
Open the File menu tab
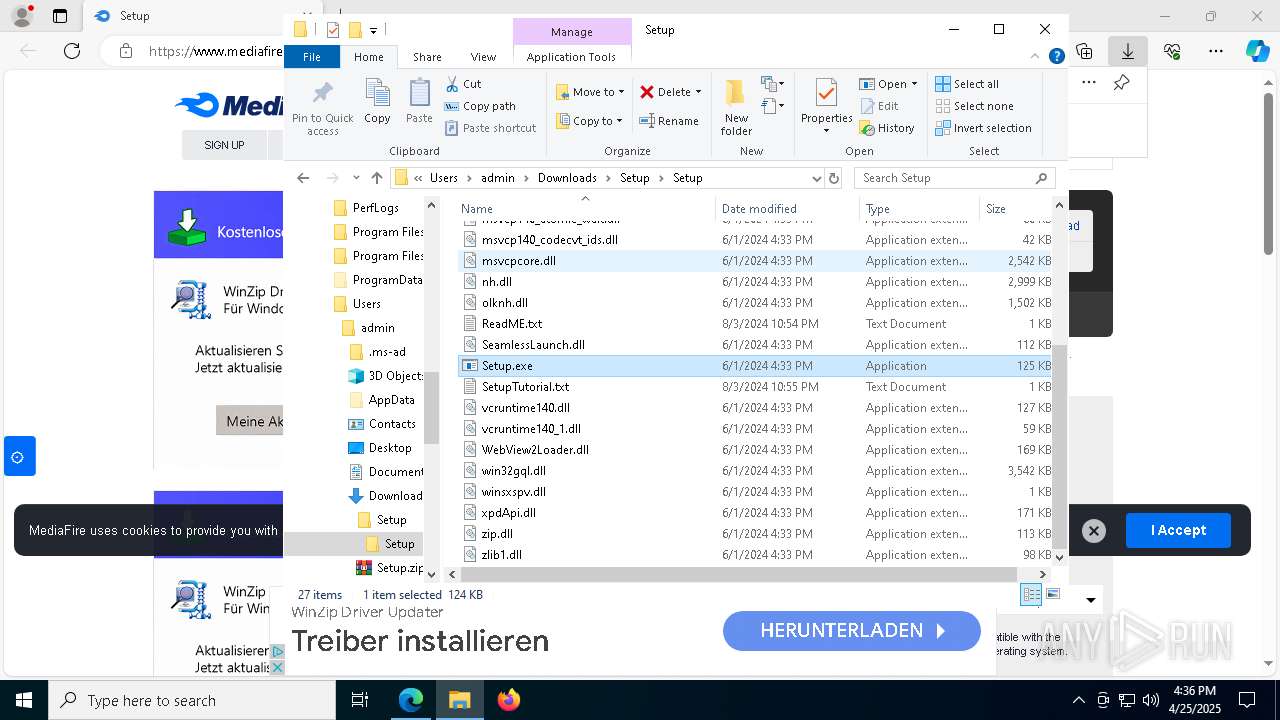click(x=312, y=57)
